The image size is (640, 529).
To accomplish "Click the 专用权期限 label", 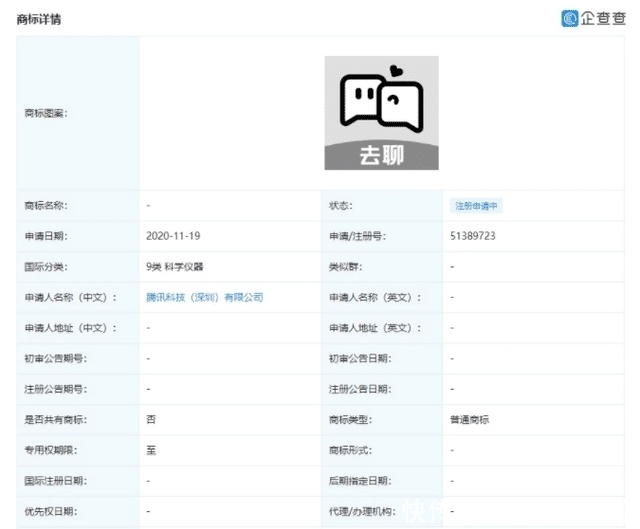I will coord(51,450).
